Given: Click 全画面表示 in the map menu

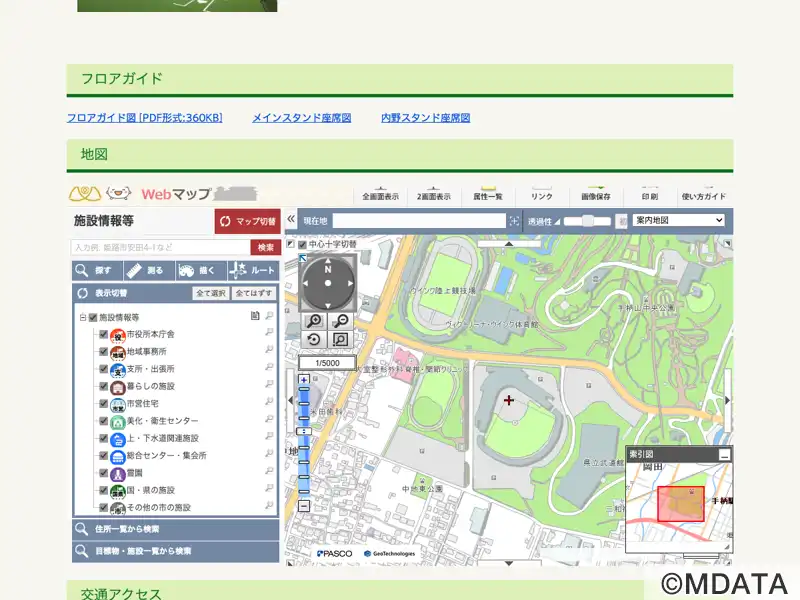Looking at the screenshot, I should tap(380, 196).
